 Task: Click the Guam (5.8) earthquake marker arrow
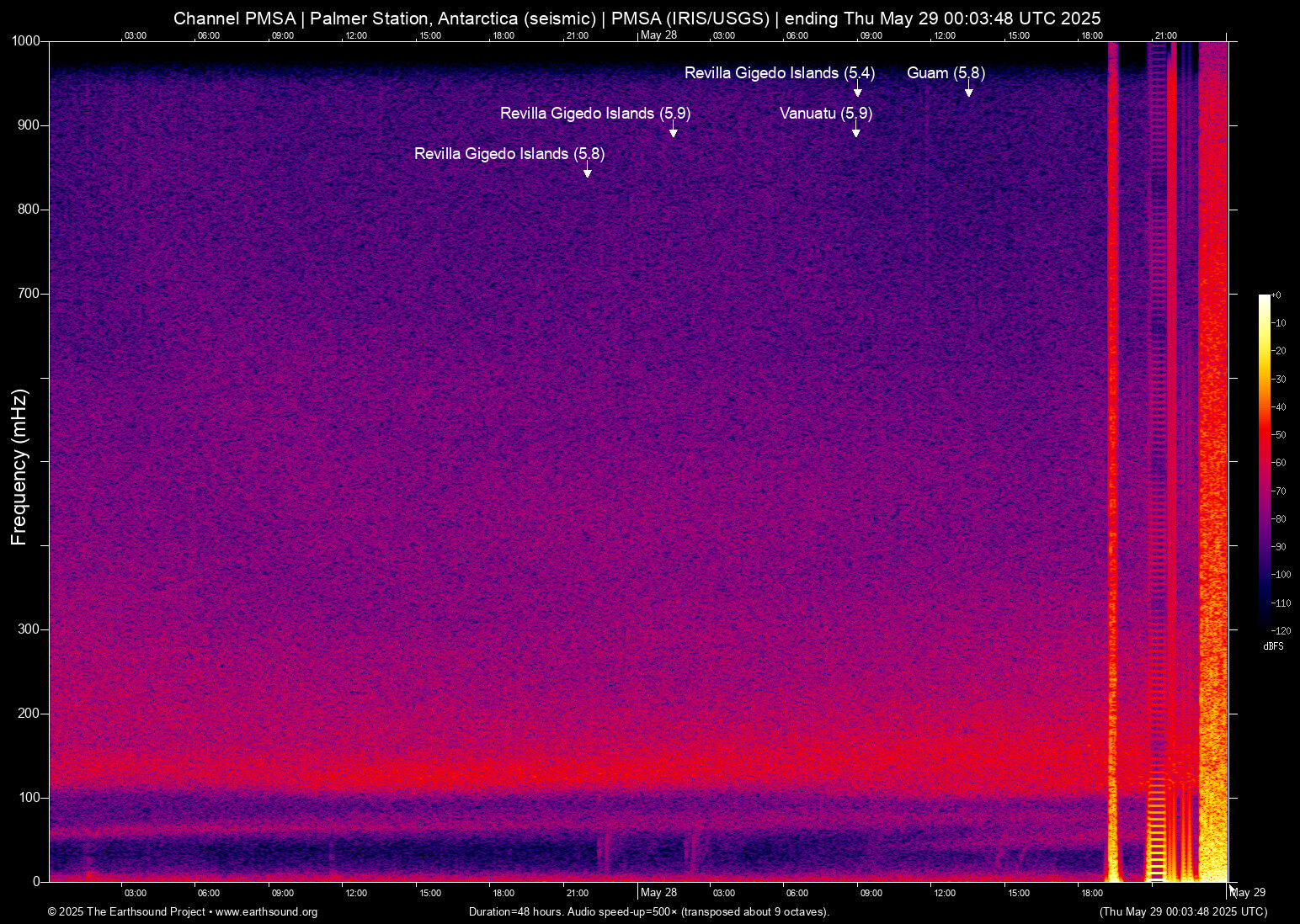pyautogui.click(x=968, y=90)
